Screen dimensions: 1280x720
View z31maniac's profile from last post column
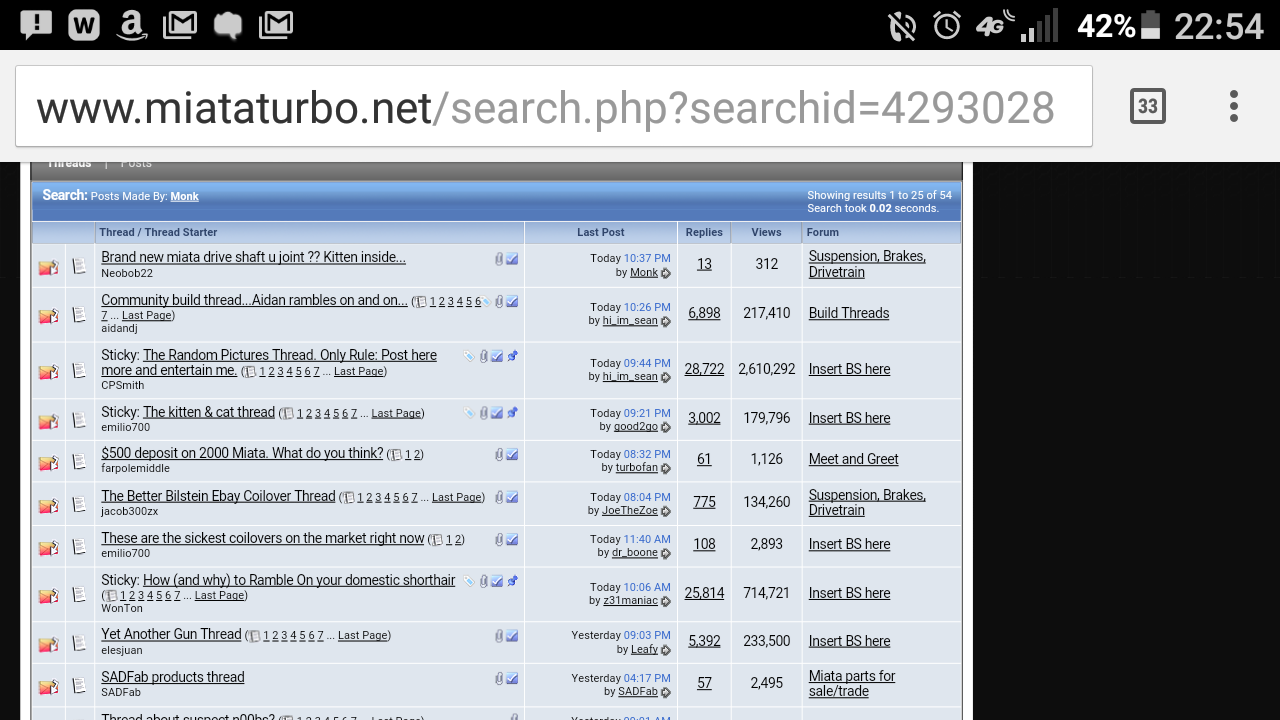[630, 601]
